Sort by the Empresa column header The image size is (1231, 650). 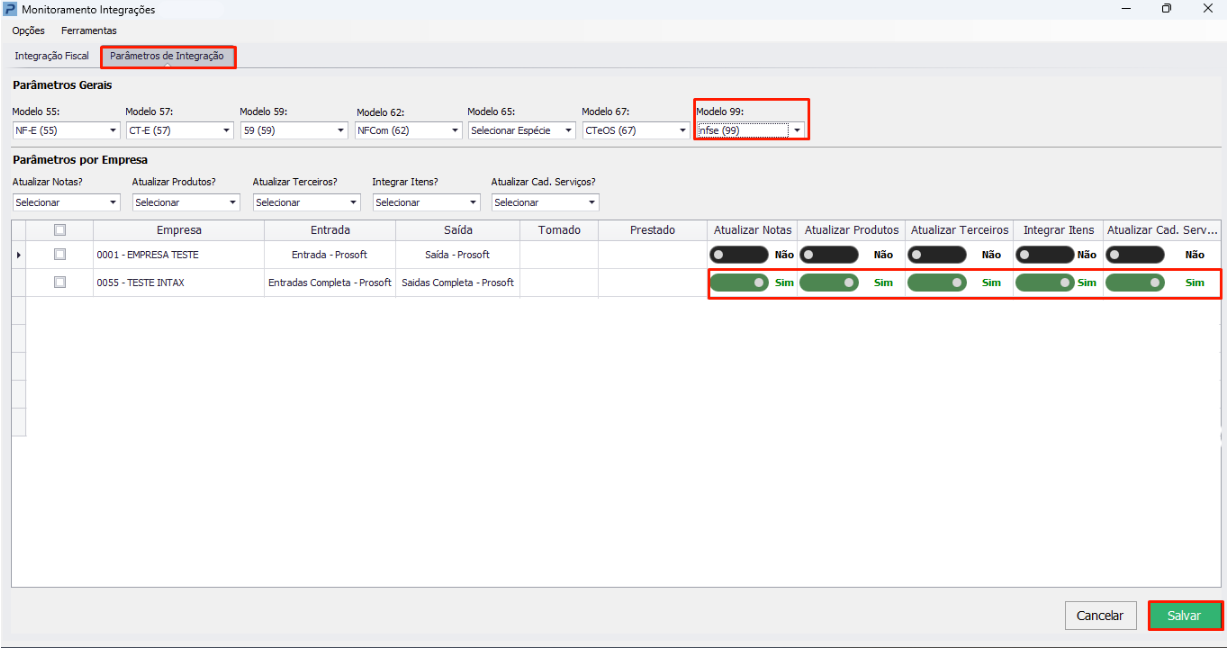[179, 230]
